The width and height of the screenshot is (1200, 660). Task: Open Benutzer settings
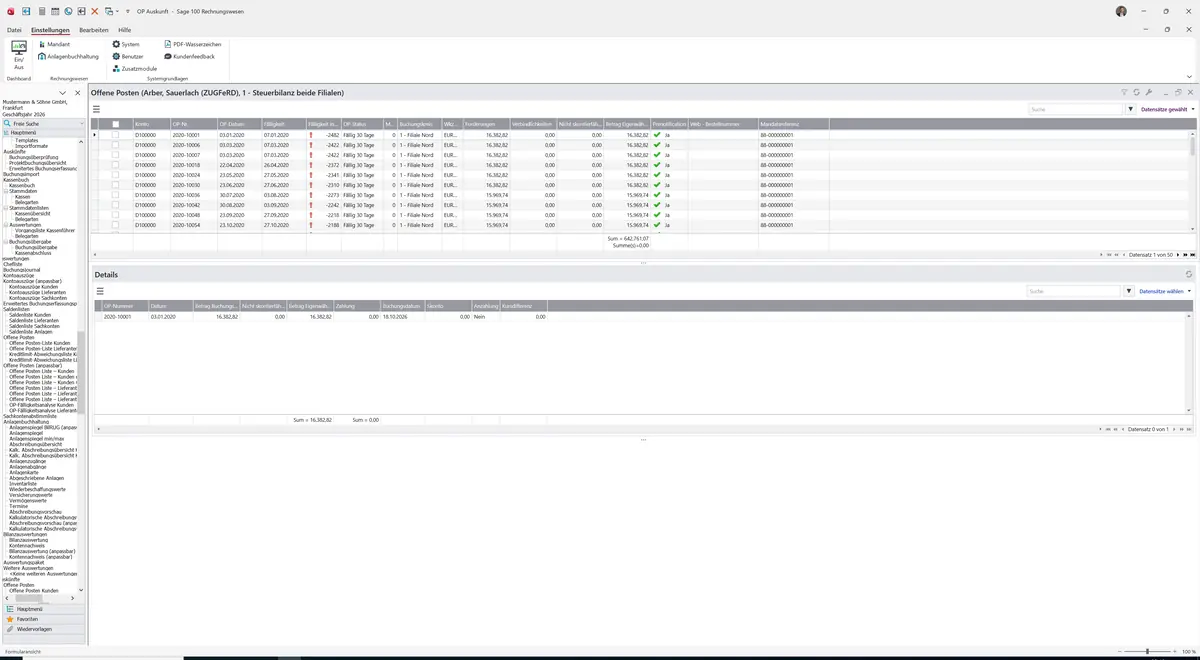[x=128, y=56]
